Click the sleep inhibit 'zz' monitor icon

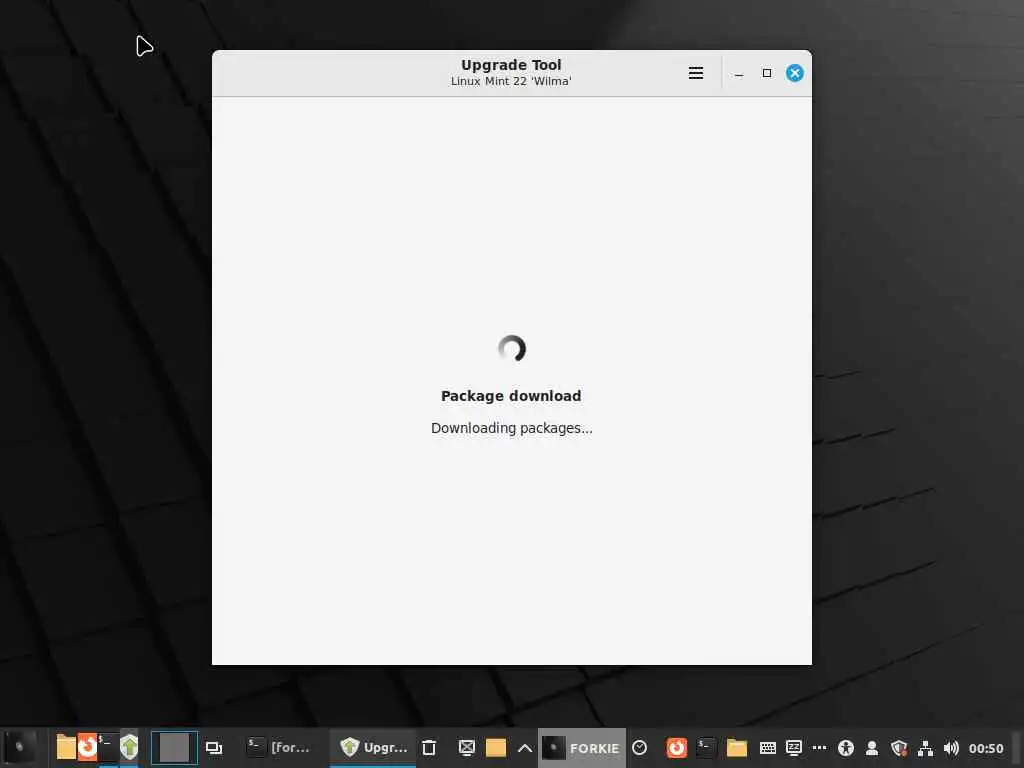(x=793, y=748)
